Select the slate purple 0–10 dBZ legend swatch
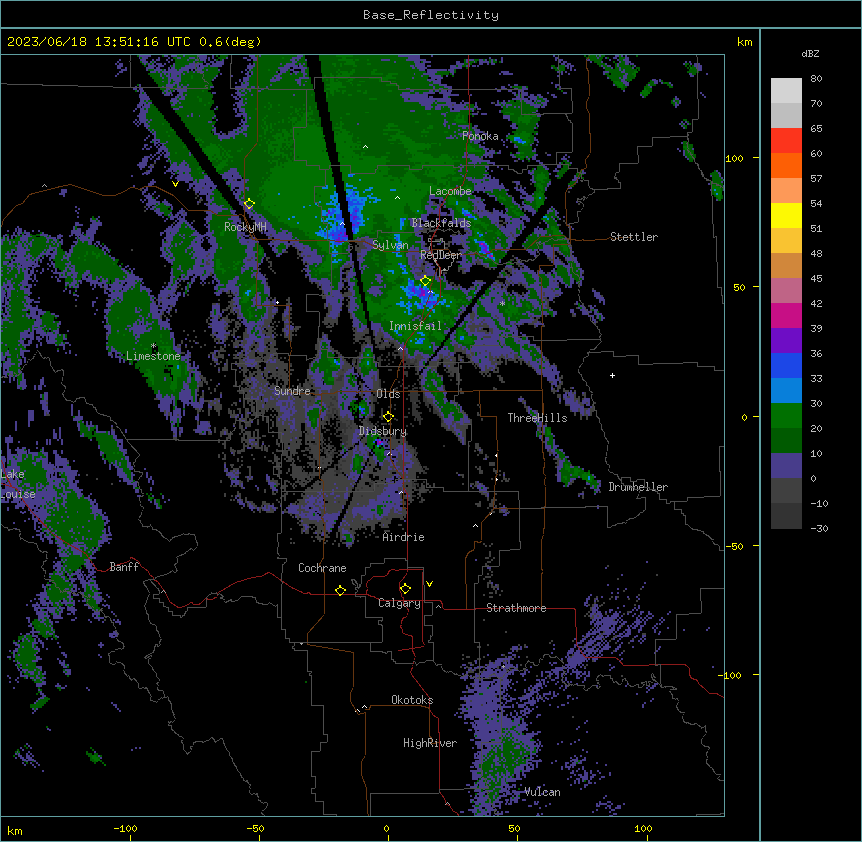This screenshot has width=862, height=842. pyautogui.click(x=786, y=466)
